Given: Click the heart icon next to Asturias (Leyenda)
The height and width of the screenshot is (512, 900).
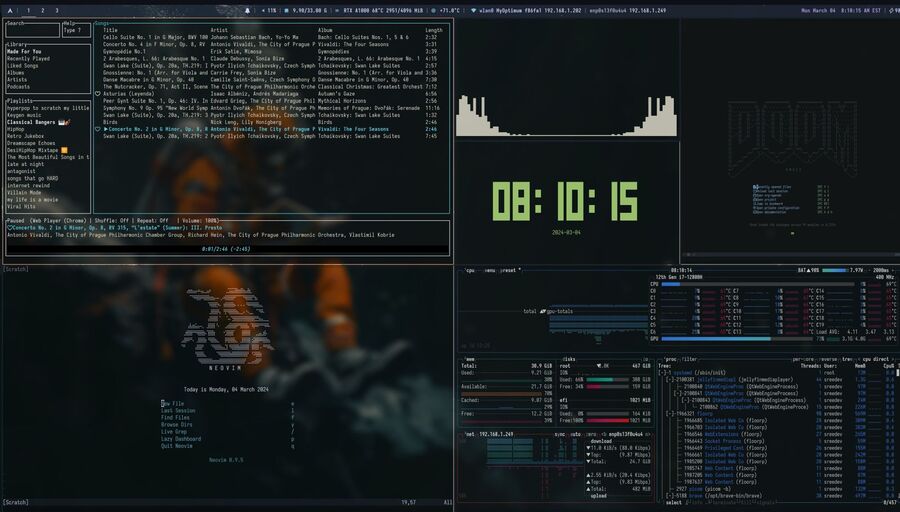Looking at the screenshot, I should (98, 94).
